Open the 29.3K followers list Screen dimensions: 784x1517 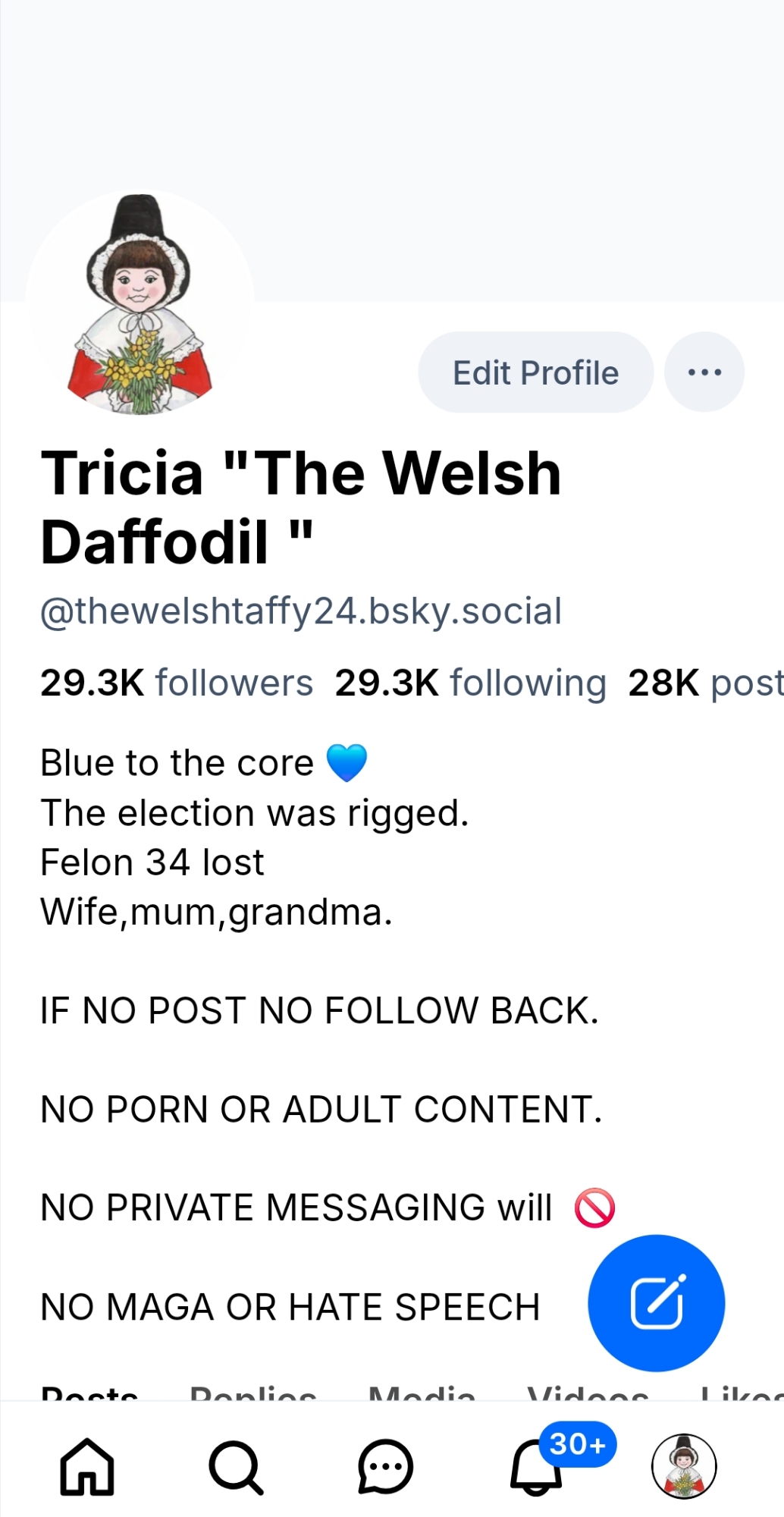pyautogui.click(x=177, y=683)
